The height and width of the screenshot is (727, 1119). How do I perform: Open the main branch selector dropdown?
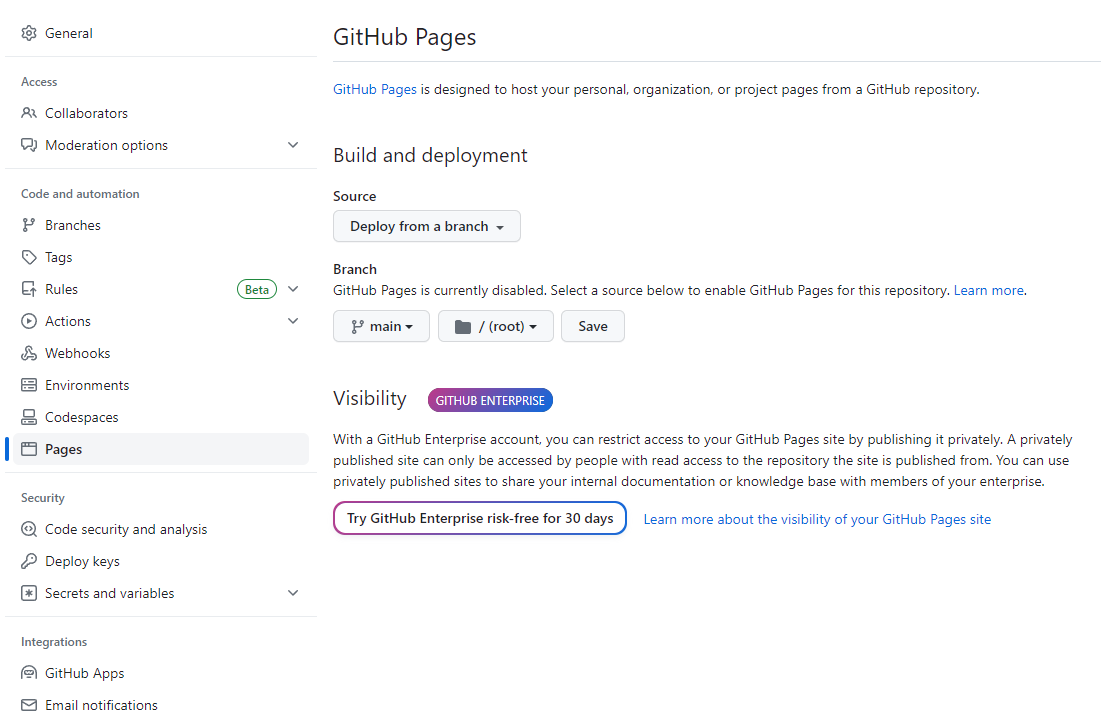click(381, 326)
